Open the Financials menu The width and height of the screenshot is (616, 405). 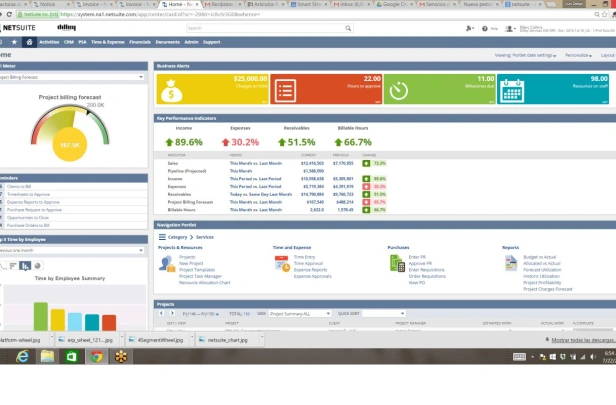(140, 42)
